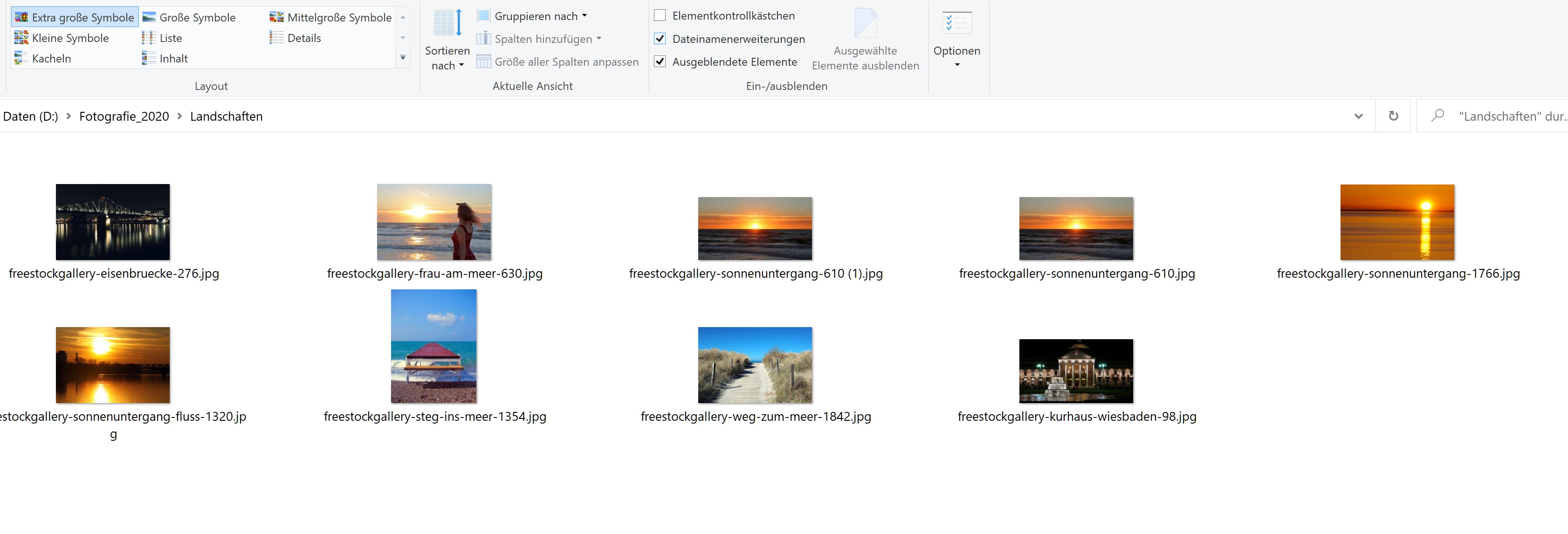
Task: Select weg-zum-meer-1842 thumbnail
Action: [x=755, y=365]
